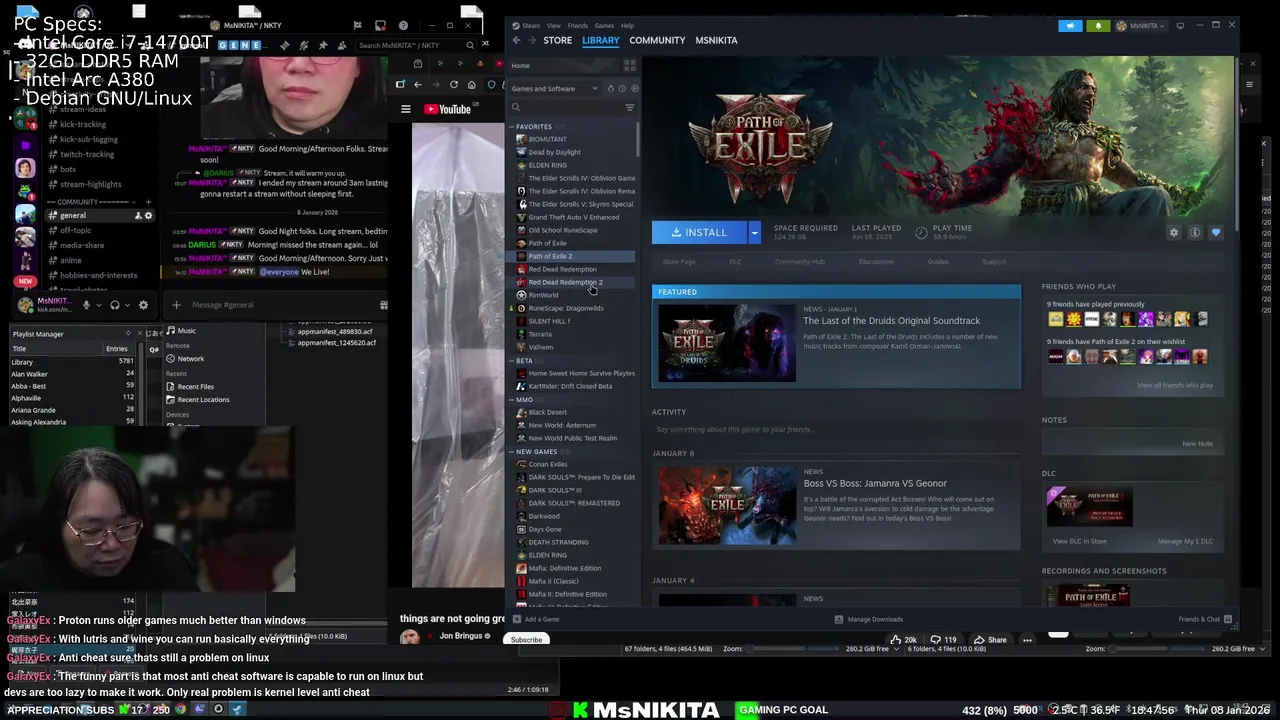Open Network in file manager sidebar
The height and width of the screenshot is (720, 1280).
(x=190, y=358)
